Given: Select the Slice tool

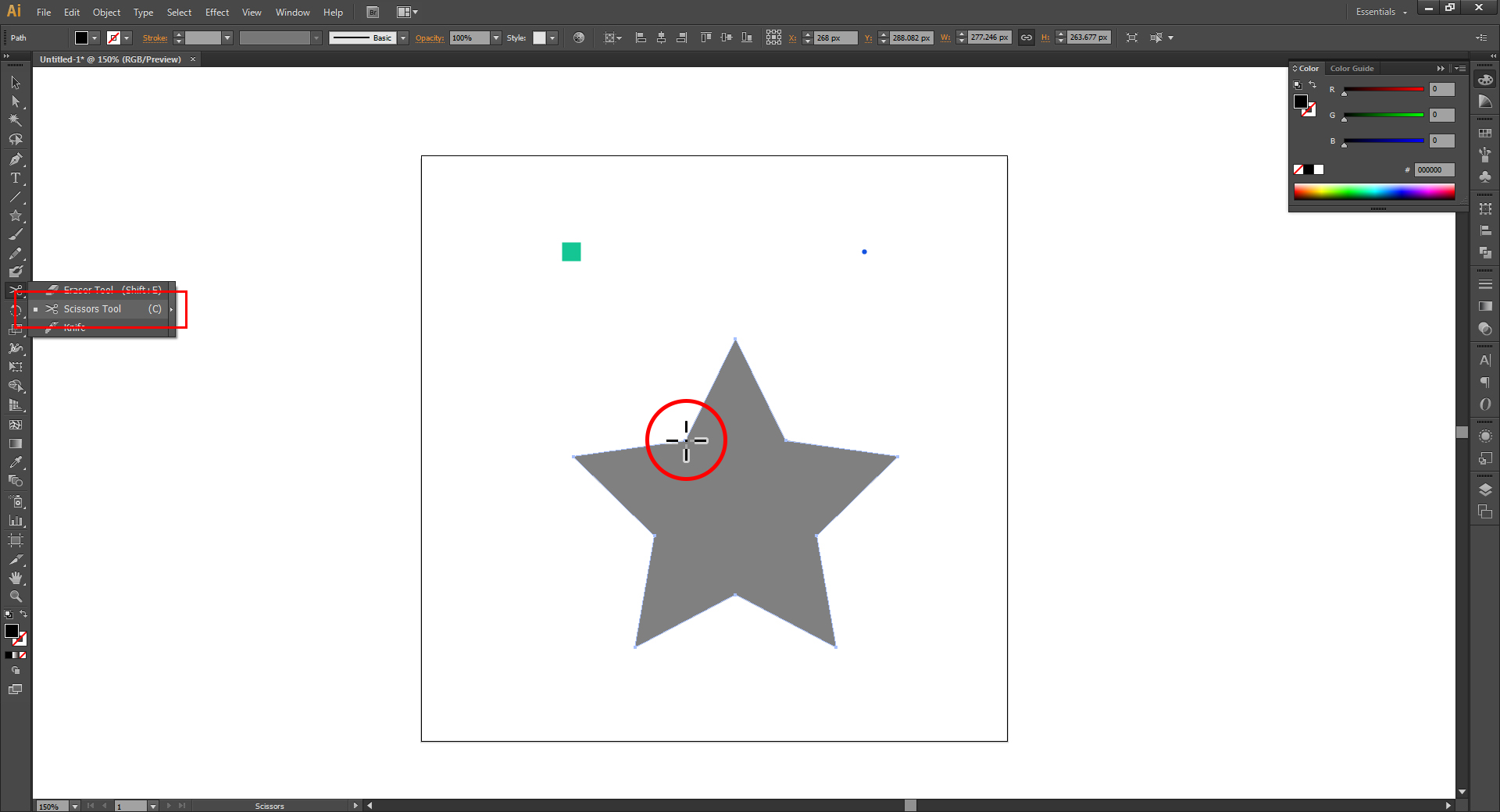Looking at the screenshot, I should (16, 559).
